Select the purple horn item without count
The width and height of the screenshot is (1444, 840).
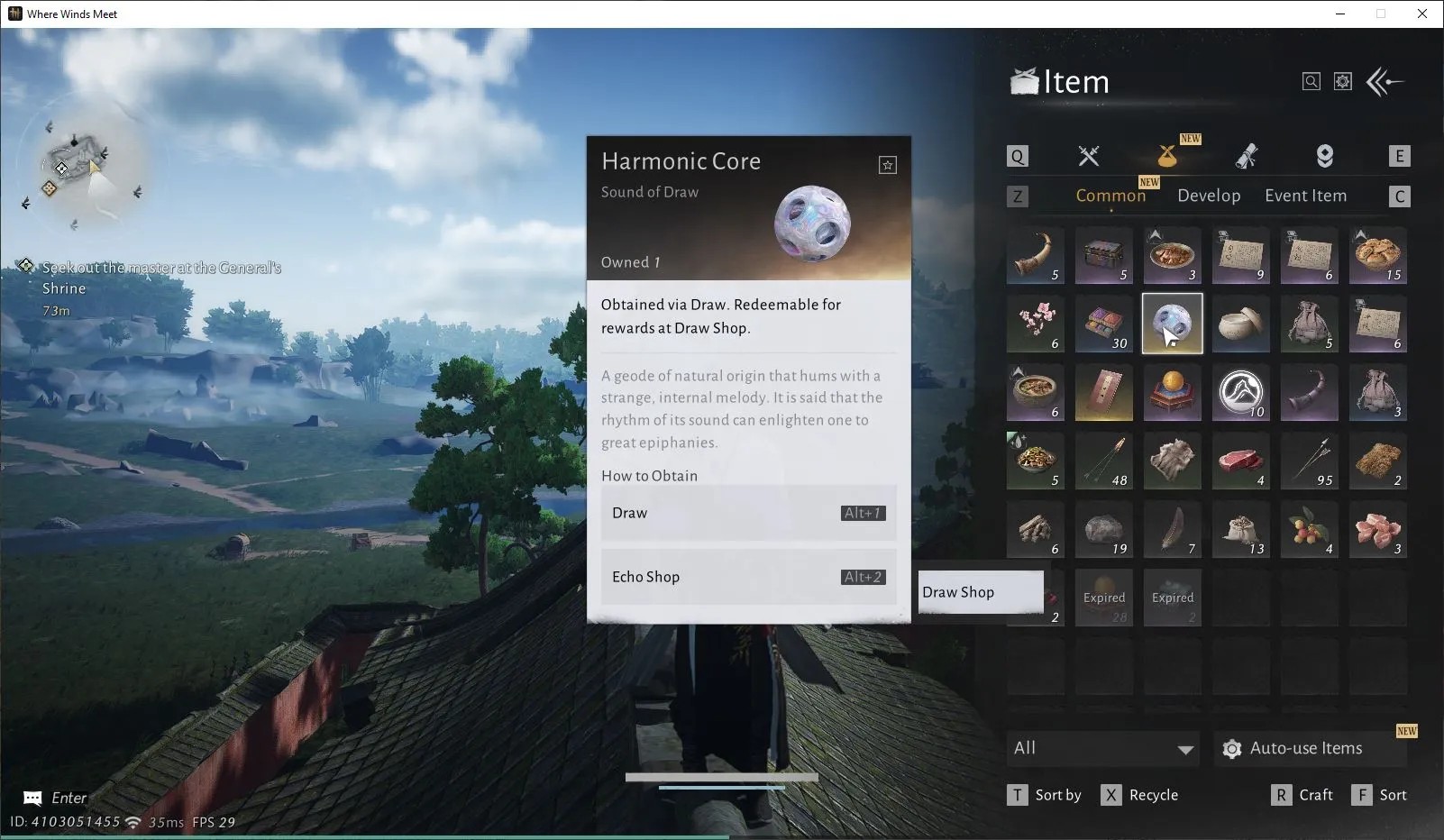1310,392
